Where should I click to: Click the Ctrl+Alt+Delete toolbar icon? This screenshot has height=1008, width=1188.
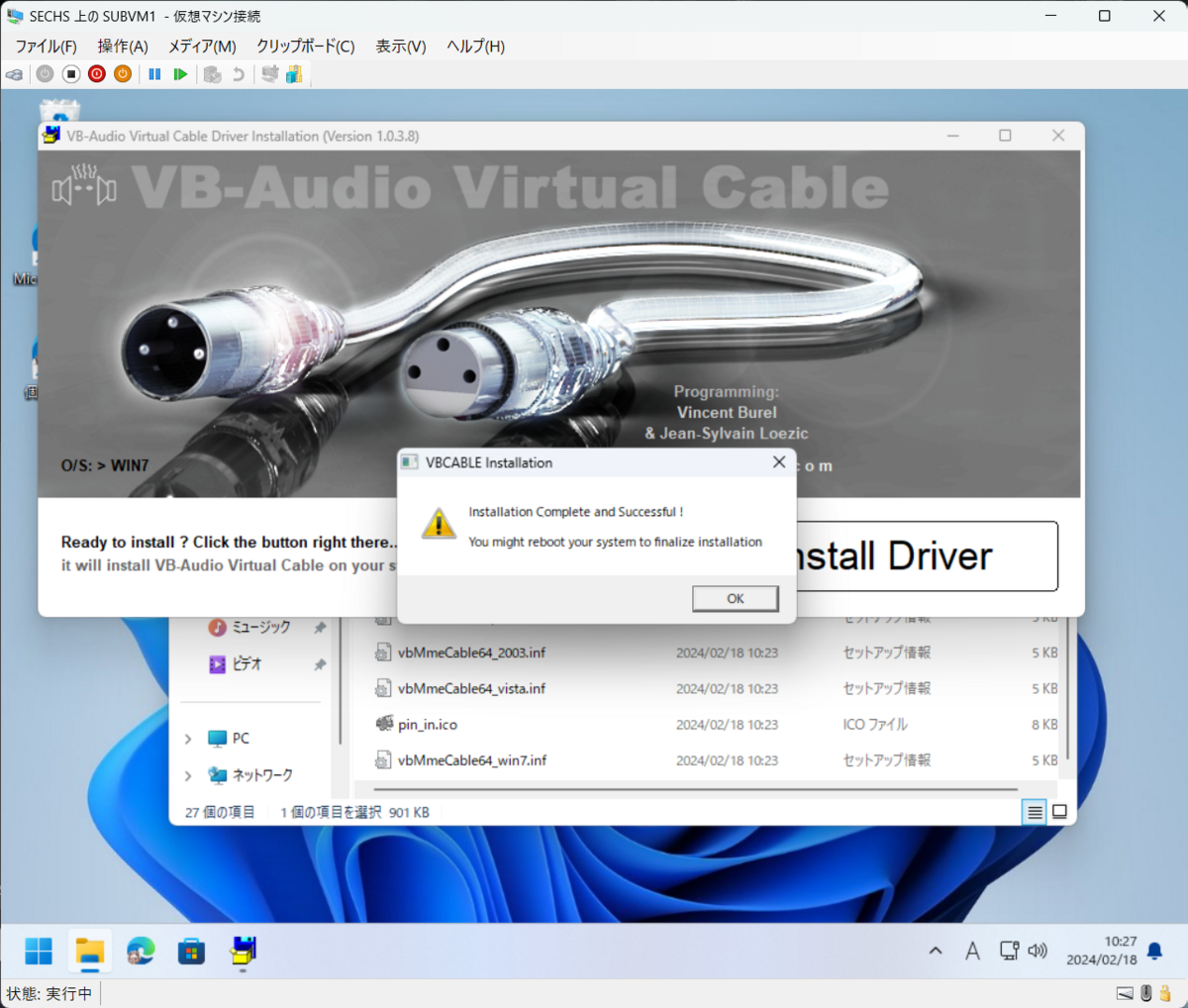(x=15, y=74)
